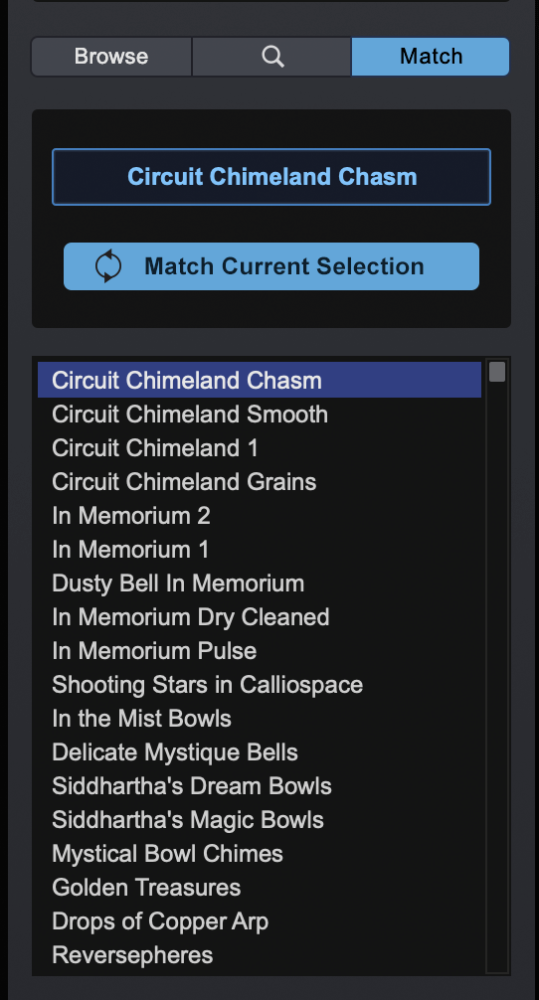
Task: Select In Memorium 2 patch
Action: (260, 516)
